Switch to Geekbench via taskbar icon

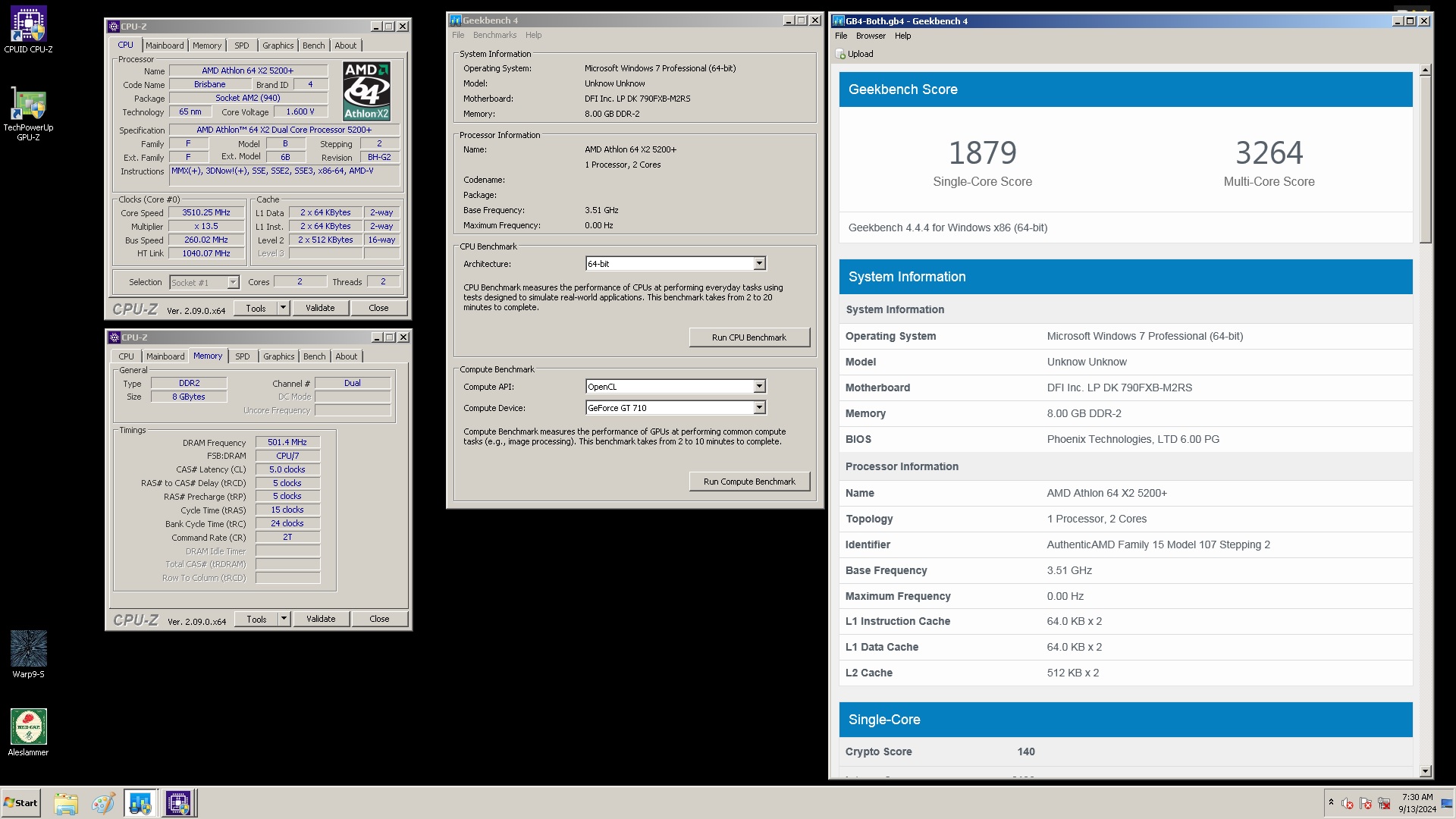pos(140,803)
